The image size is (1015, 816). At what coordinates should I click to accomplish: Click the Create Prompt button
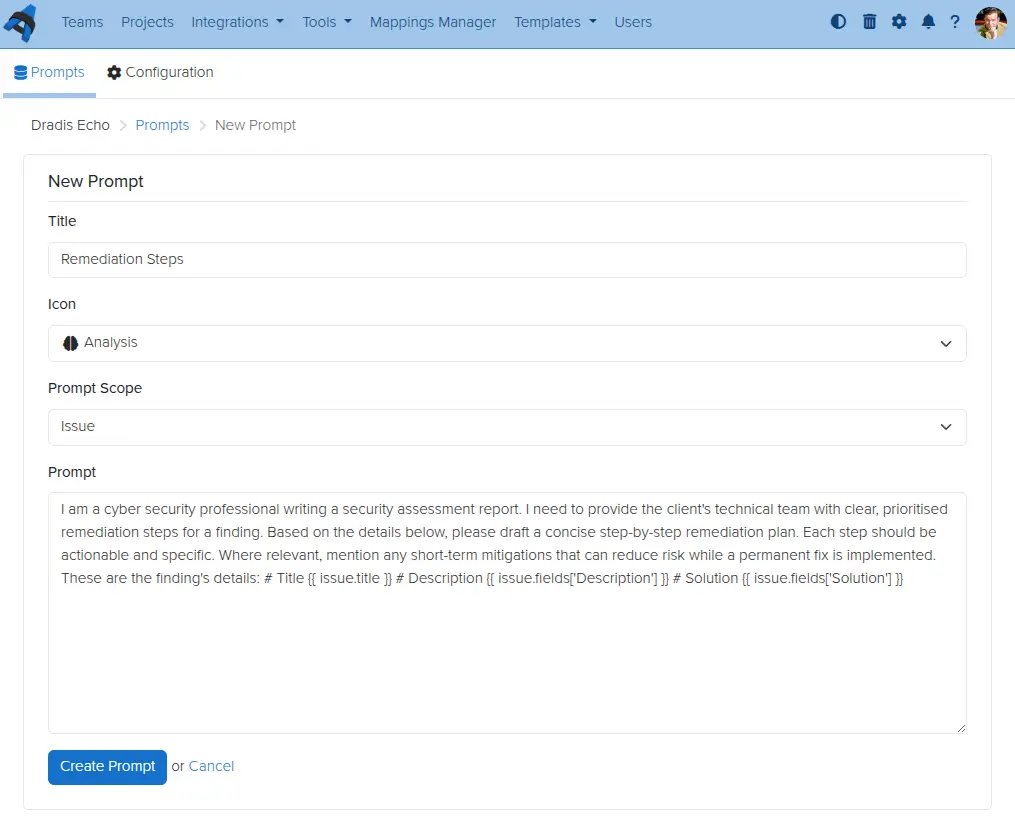(106, 766)
